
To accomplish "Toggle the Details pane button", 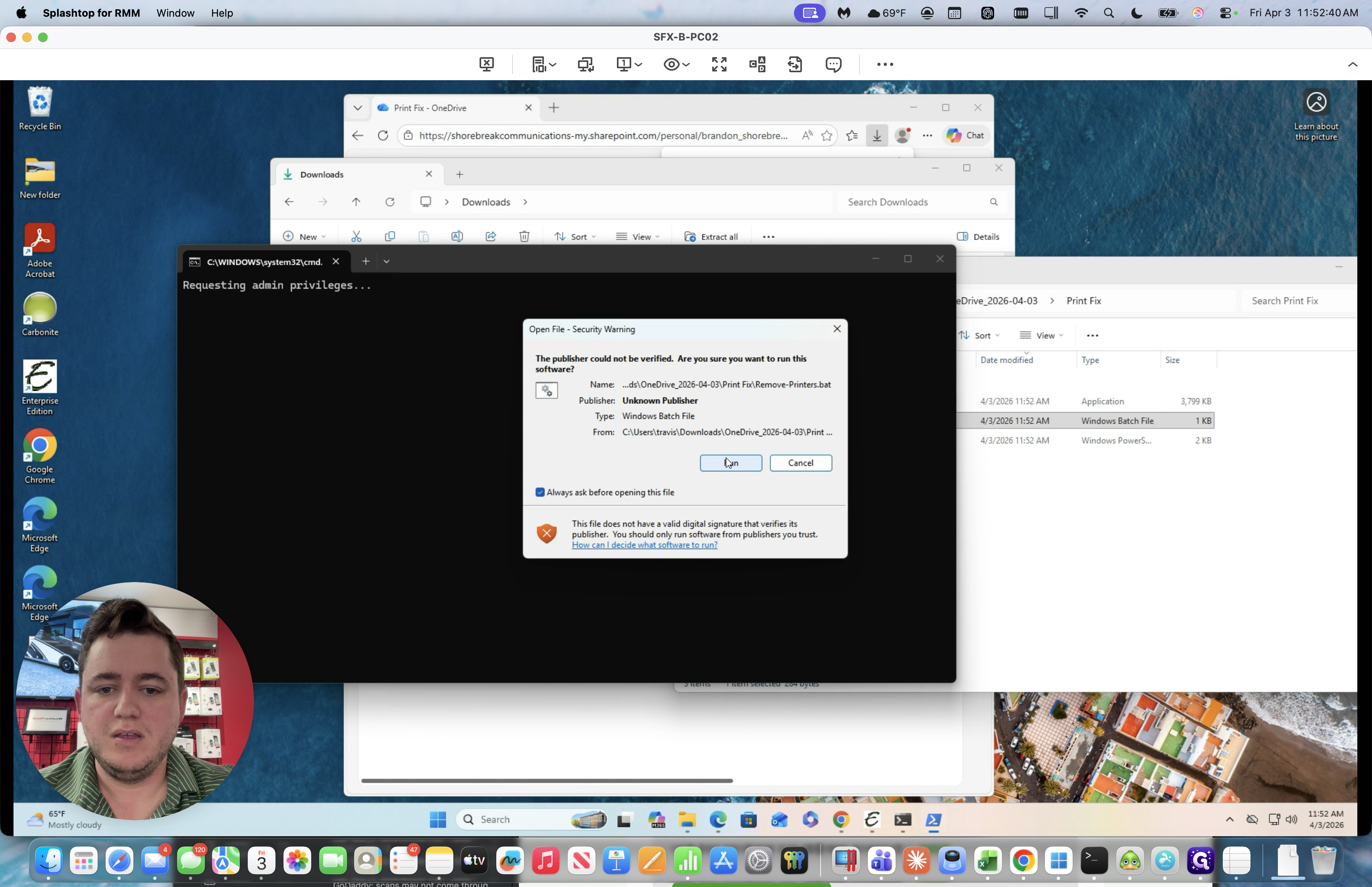I will point(978,237).
